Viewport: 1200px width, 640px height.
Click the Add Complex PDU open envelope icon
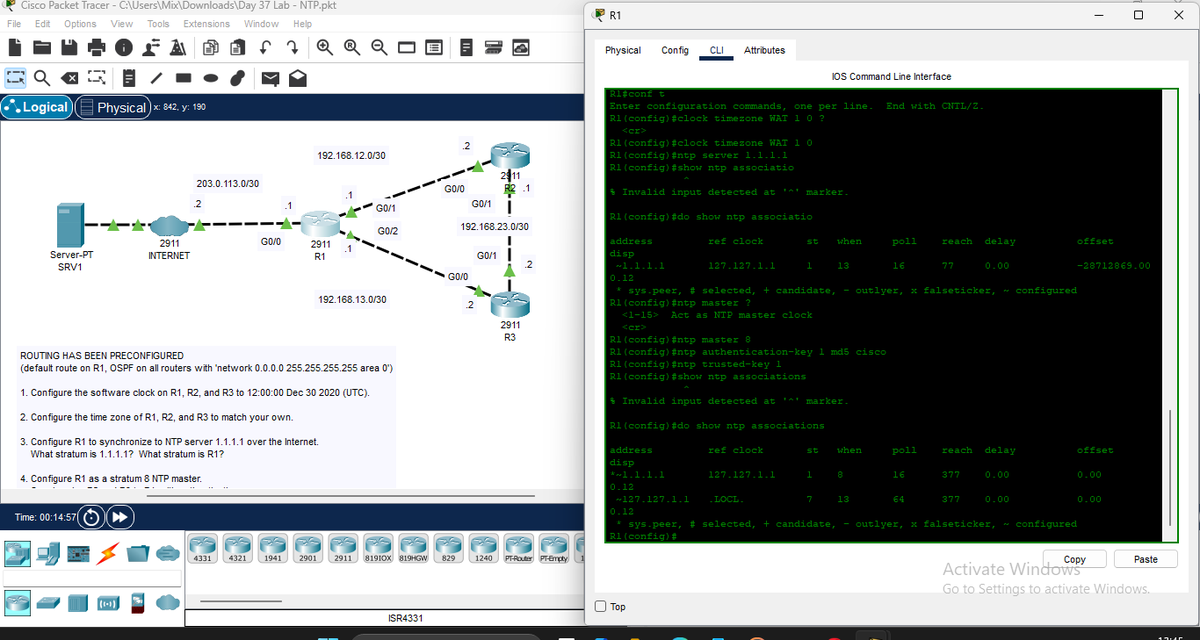pyautogui.click(x=299, y=77)
